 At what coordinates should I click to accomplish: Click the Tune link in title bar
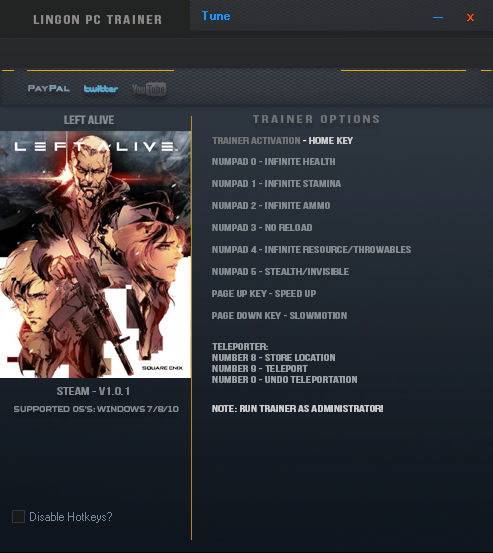coord(216,16)
